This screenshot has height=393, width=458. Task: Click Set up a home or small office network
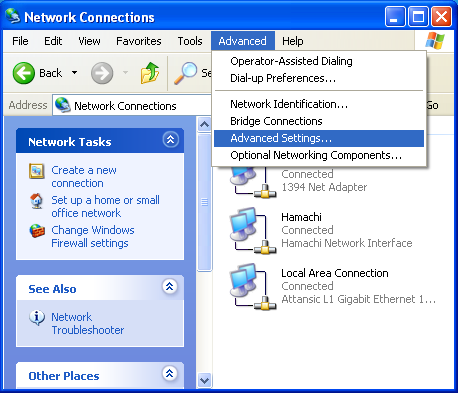point(105,207)
